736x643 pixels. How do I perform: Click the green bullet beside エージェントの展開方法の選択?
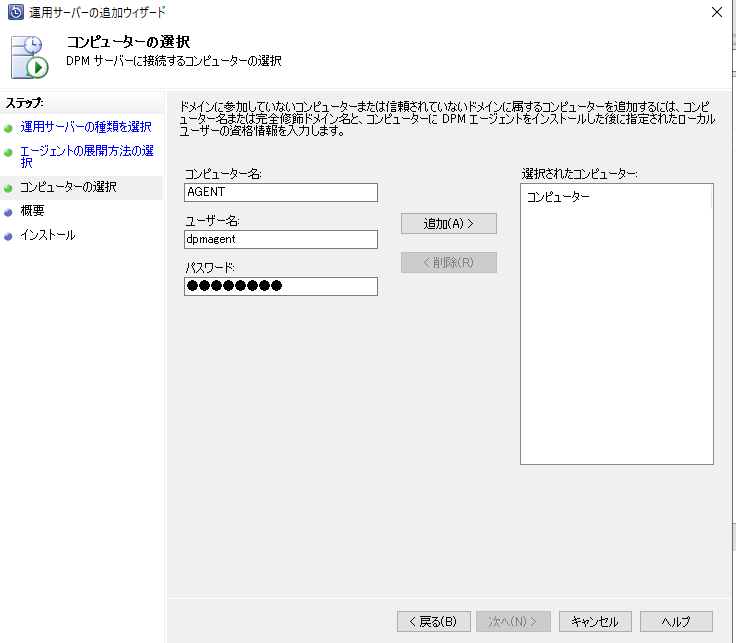pos(8,153)
